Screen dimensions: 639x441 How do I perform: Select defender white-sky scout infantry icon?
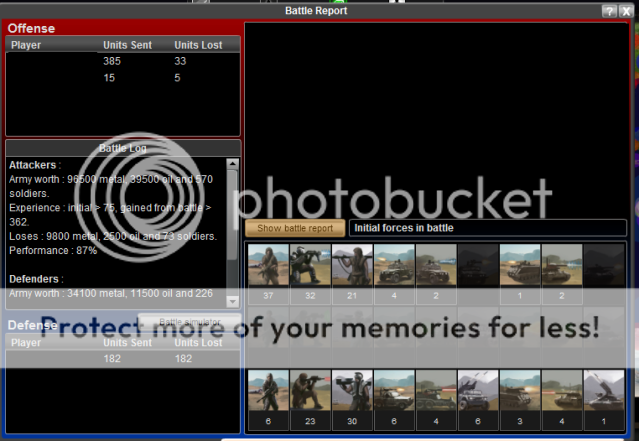point(268,400)
